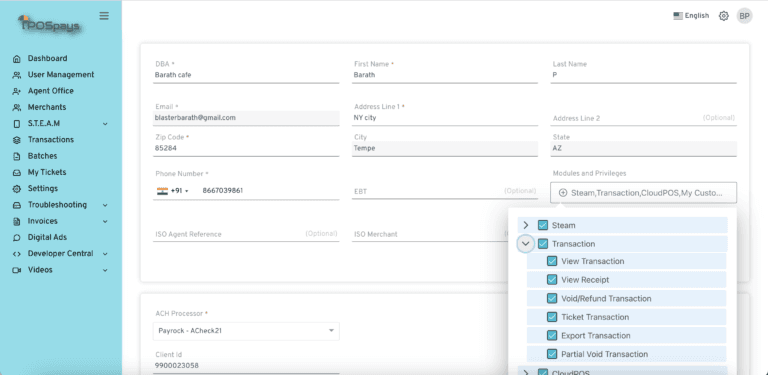The width and height of the screenshot is (768, 375).
Task: Click the US flag language icon
Action: coord(678,16)
